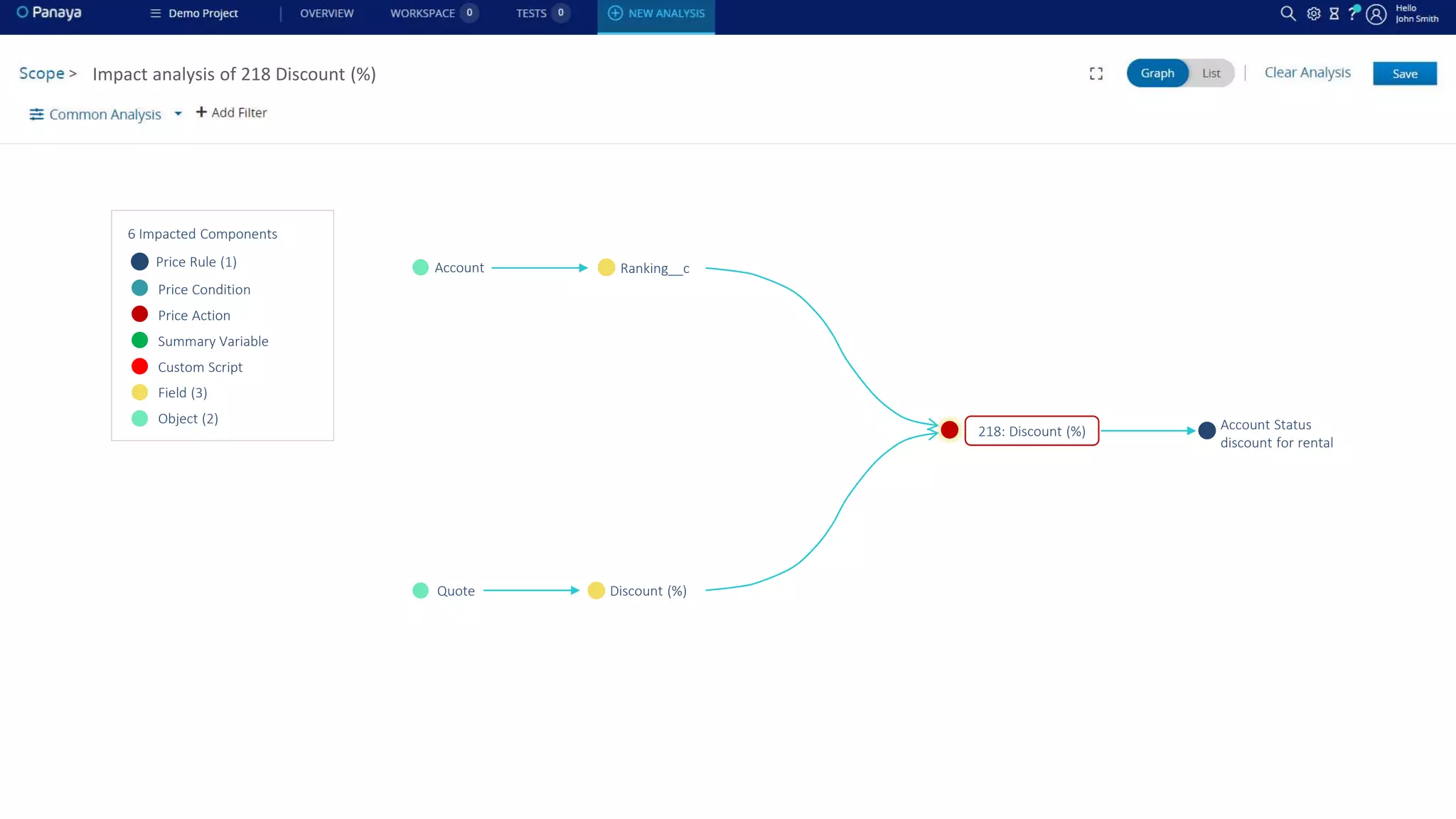The image size is (1456, 819).
Task: Click the search magnifier icon
Action: (1288, 14)
